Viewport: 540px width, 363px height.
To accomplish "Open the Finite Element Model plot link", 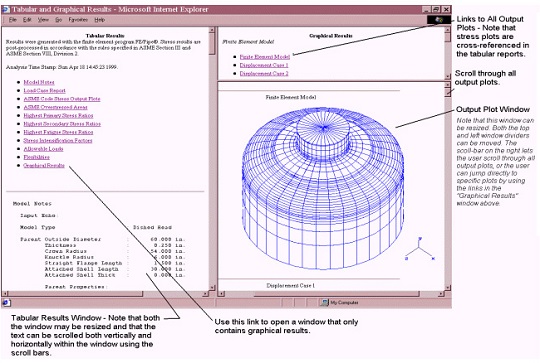I will 265,57.
